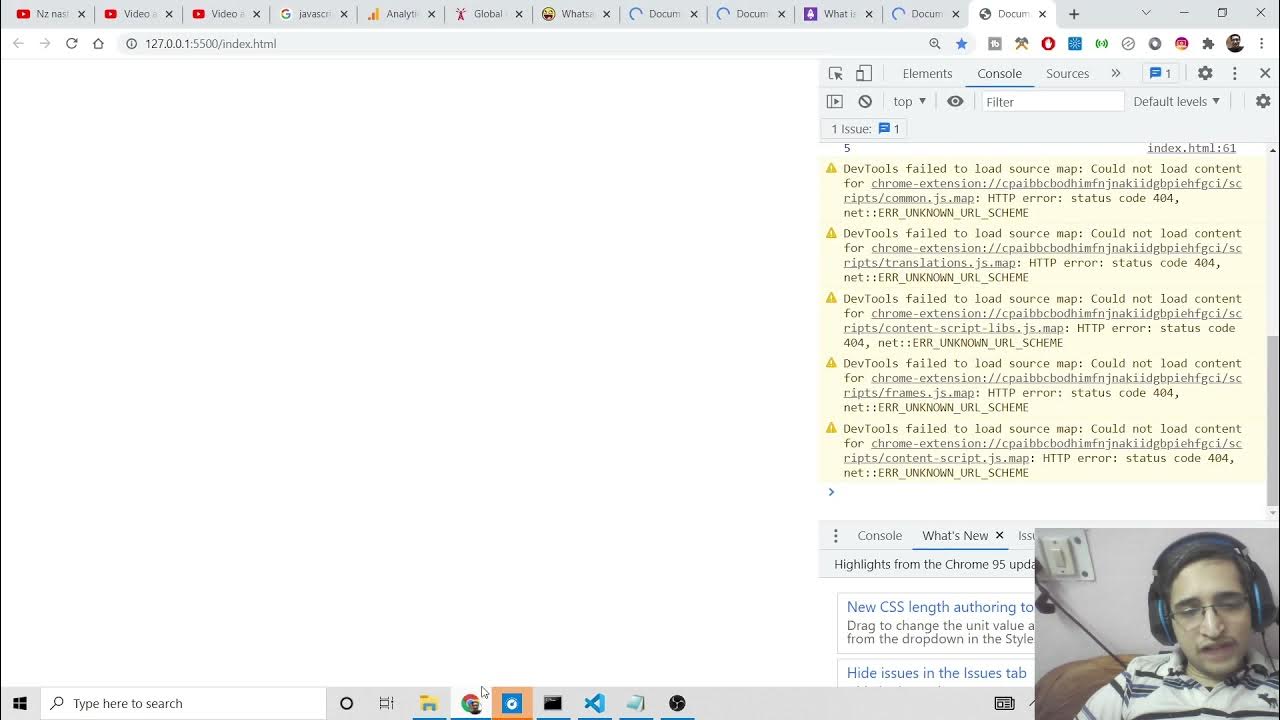Image resolution: width=1280 pixels, height=720 pixels.
Task: Clear the console with the ban icon
Action: tap(865, 101)
